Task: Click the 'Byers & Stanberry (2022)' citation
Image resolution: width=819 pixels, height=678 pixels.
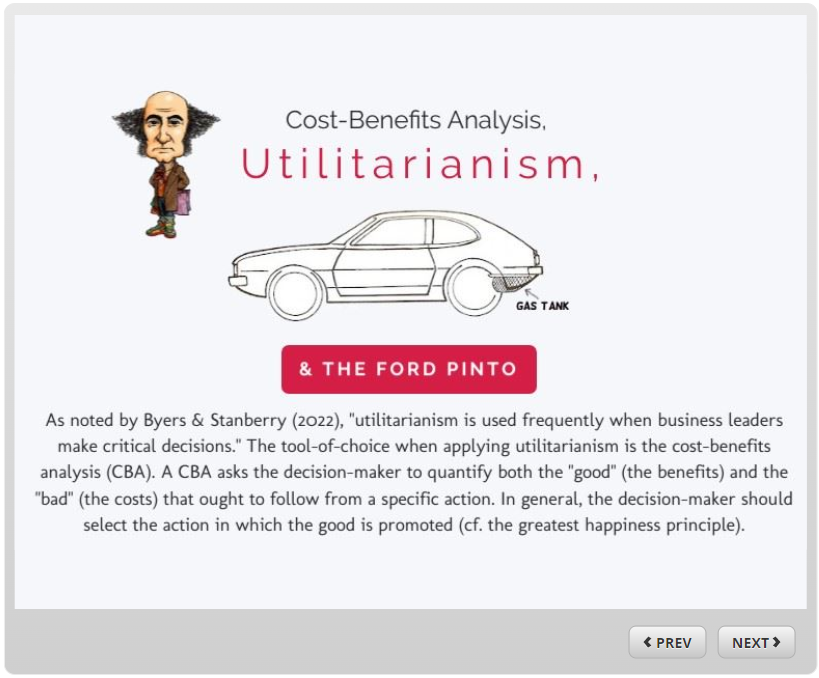Action: pyautogui.click(x=243, y=420)
